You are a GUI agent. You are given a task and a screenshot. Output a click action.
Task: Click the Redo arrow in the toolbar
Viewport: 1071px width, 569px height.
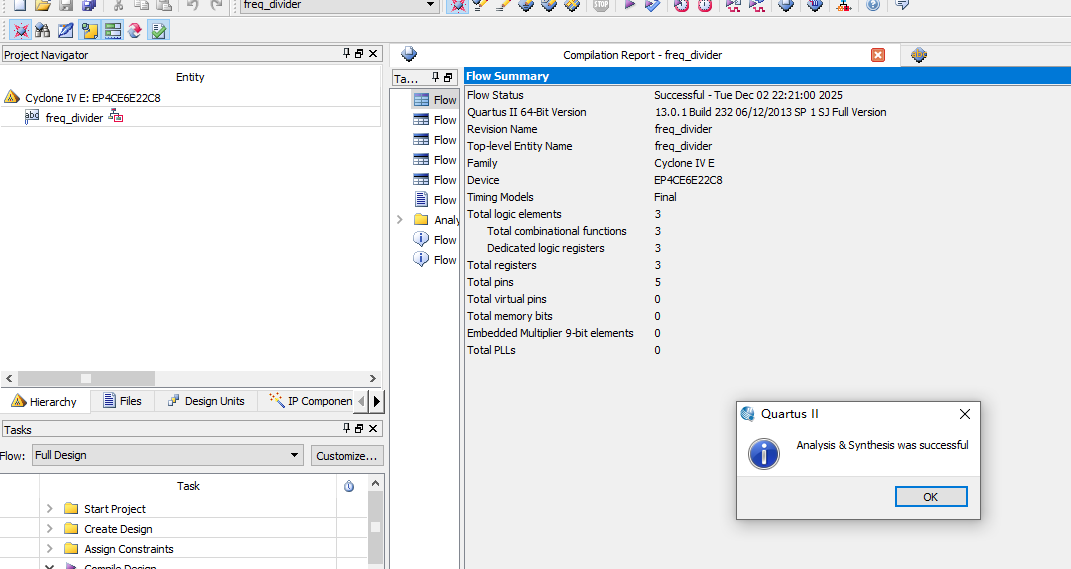click(216, 5)
